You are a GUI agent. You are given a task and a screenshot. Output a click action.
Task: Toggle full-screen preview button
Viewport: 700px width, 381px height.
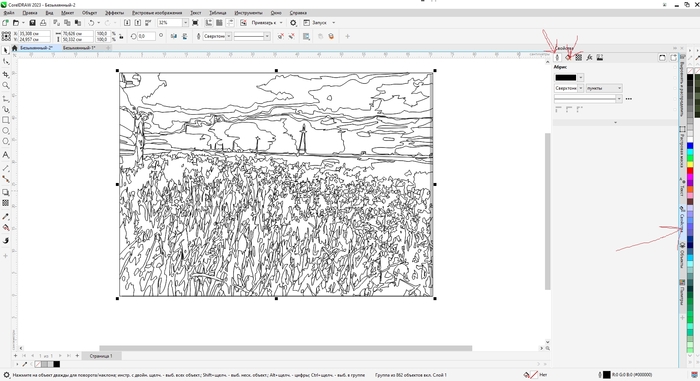[x=195, y=22]
